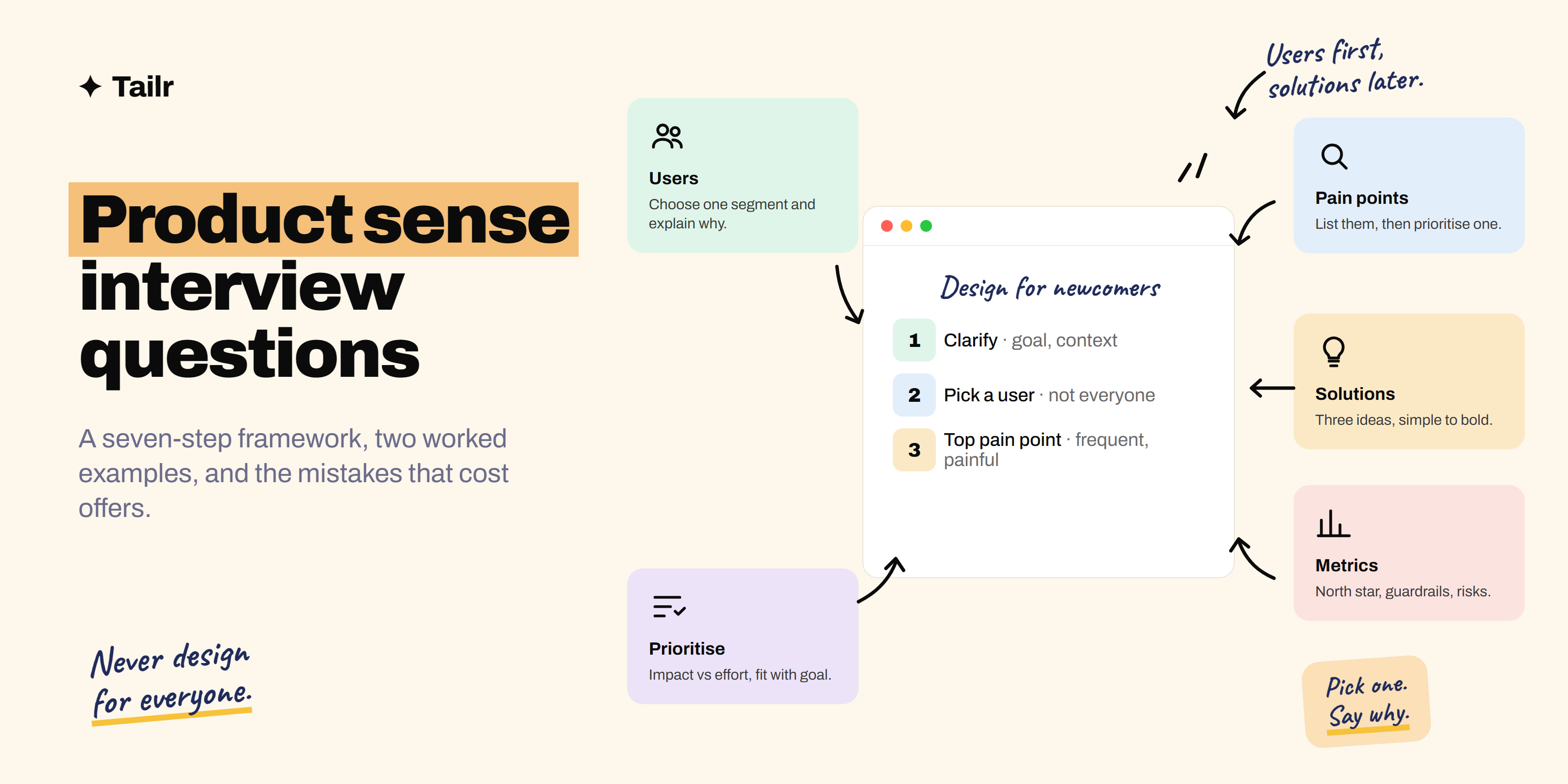Select step number 2 badge

point(914,394)
